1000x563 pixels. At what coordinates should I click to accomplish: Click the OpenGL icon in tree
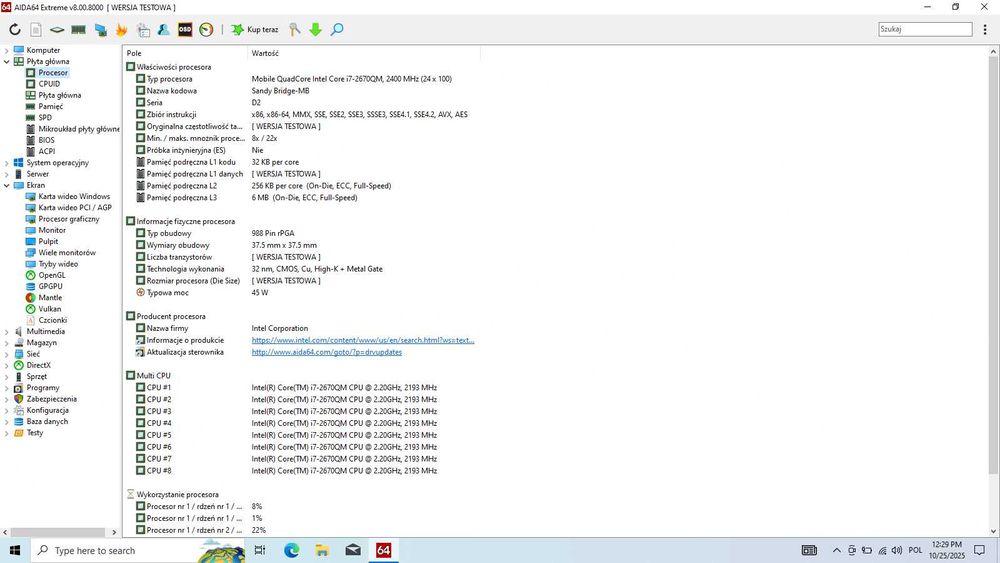[30, 275]
